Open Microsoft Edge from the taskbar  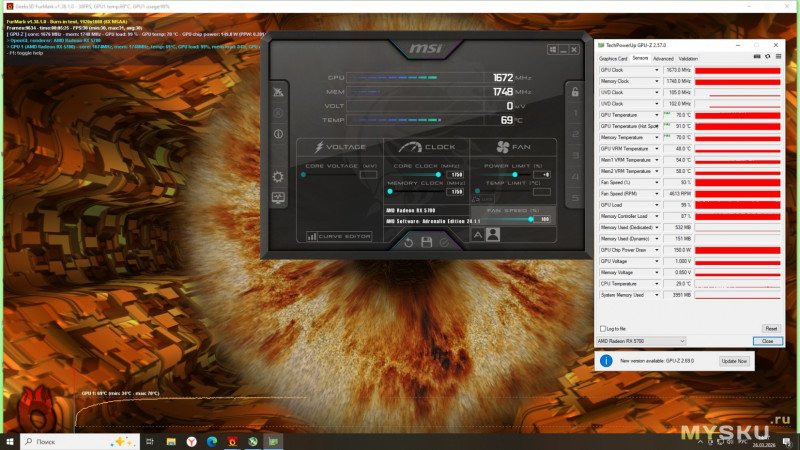pos(211,441)
